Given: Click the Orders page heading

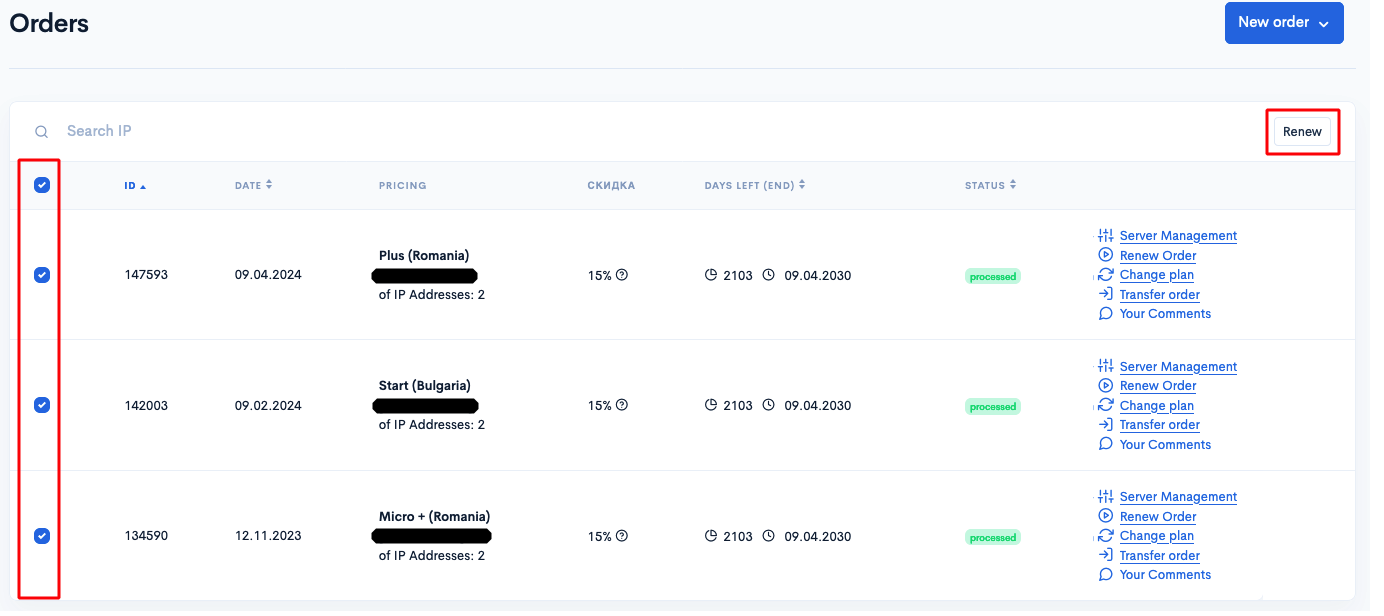Looking at the screenshot, I should pyautogui.click(x=49, y=23).
